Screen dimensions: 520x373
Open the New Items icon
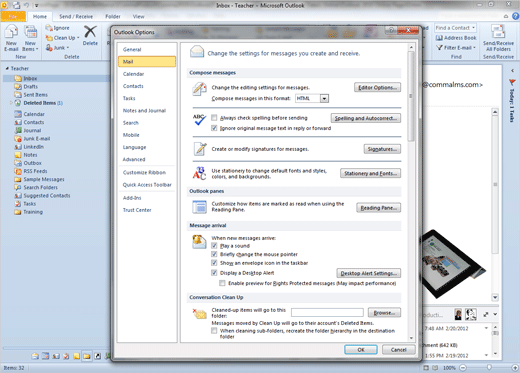click(31, 32)
